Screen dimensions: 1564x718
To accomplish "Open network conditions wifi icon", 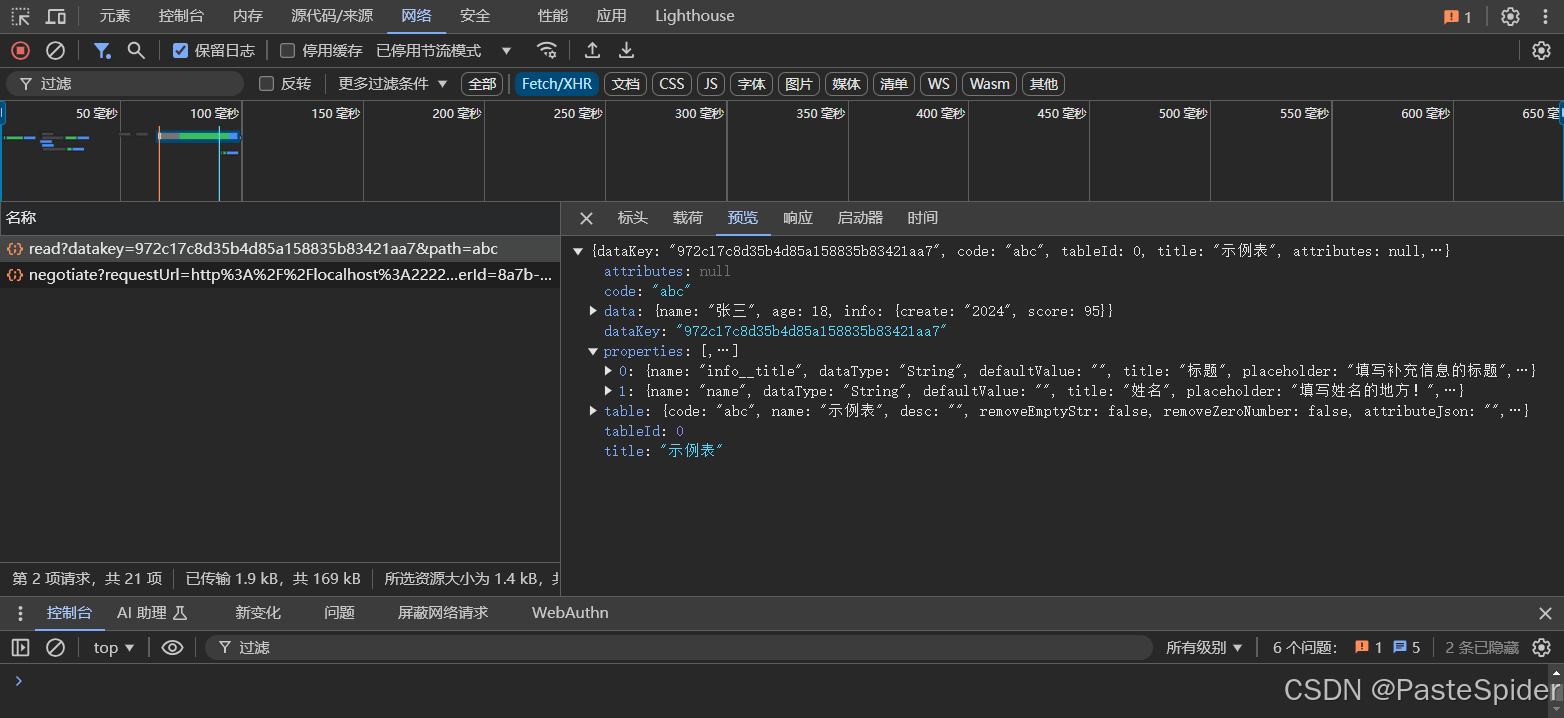I will pyautogui.click(x=546, y=50).
